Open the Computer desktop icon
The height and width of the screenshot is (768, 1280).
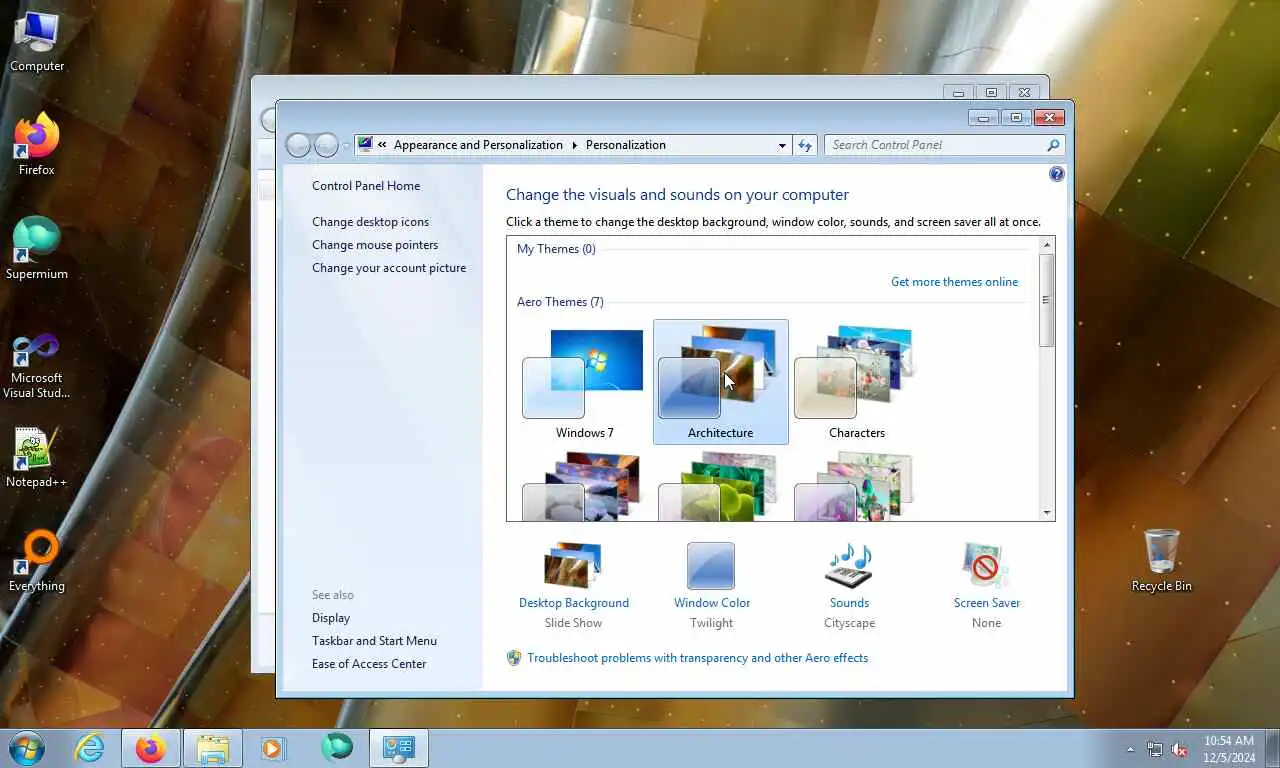37,41
